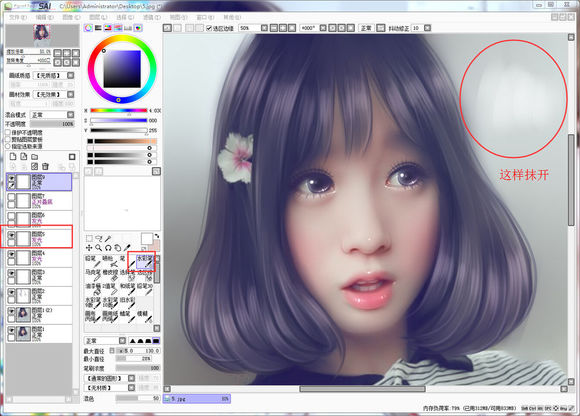This screenshot has height=416, width=580.
Task: Open the first menu in the menu bar
Action: [17, 17]
